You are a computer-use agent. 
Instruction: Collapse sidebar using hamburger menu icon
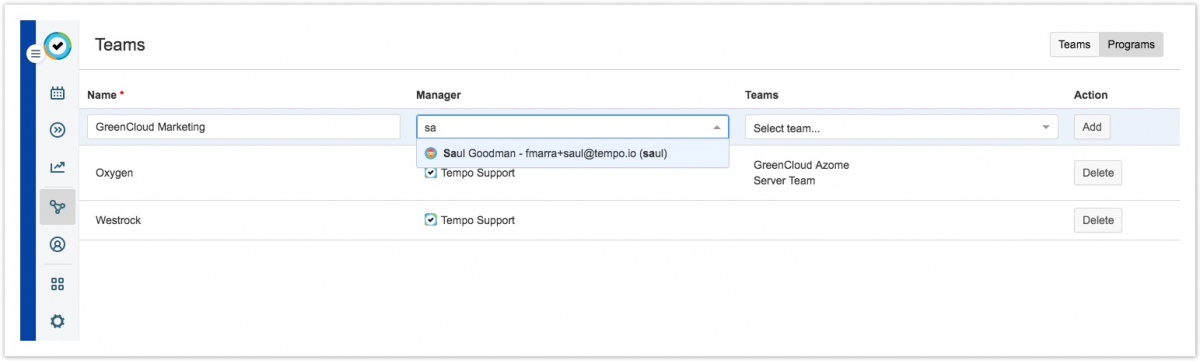click(35, 54)
